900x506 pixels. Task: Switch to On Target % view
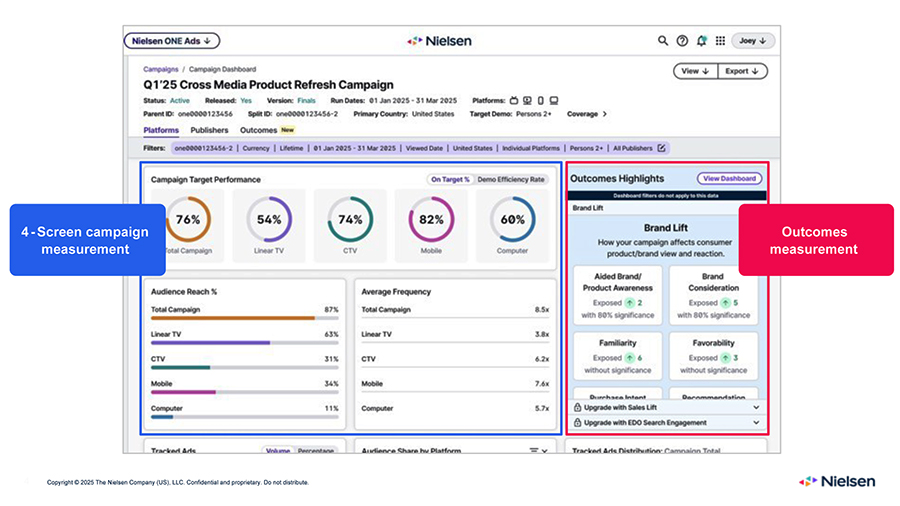pyautogui.click(x=450, y=179)
